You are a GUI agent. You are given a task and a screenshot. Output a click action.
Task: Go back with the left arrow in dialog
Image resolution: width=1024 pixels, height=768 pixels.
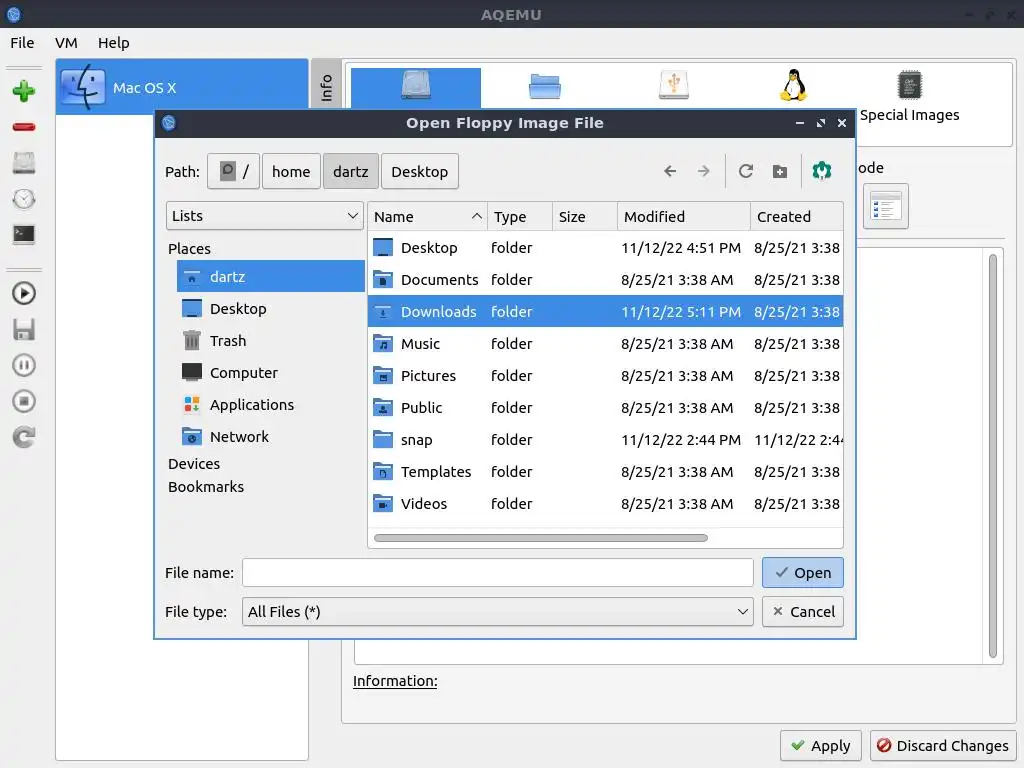(670, 171)
